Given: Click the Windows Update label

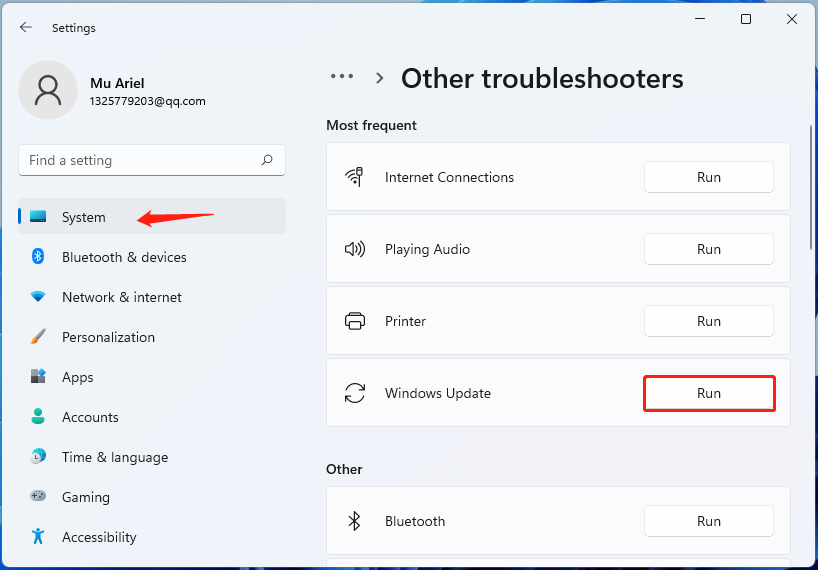Looking at the screenshot, I should tap(438, 393).
